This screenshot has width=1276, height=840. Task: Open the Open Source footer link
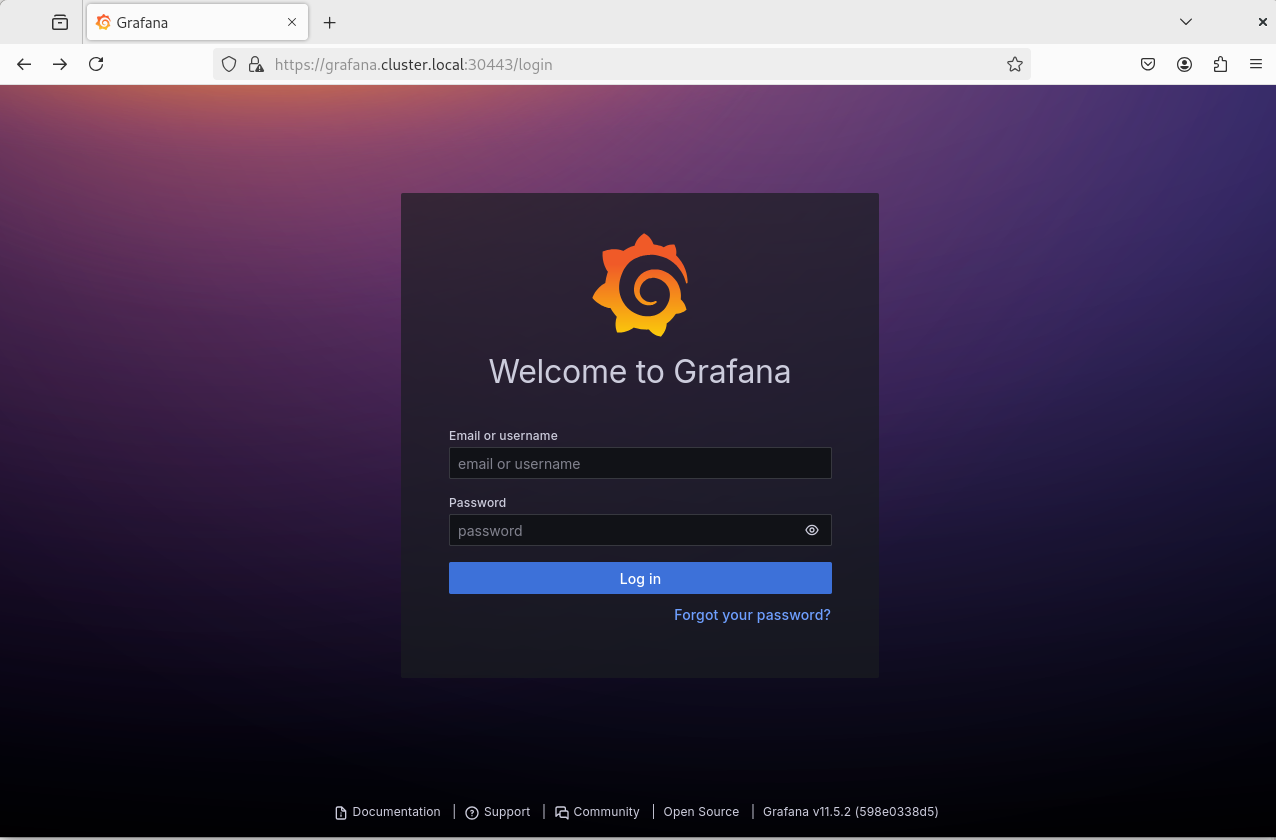pyautogui.click(x=701, y=812)
